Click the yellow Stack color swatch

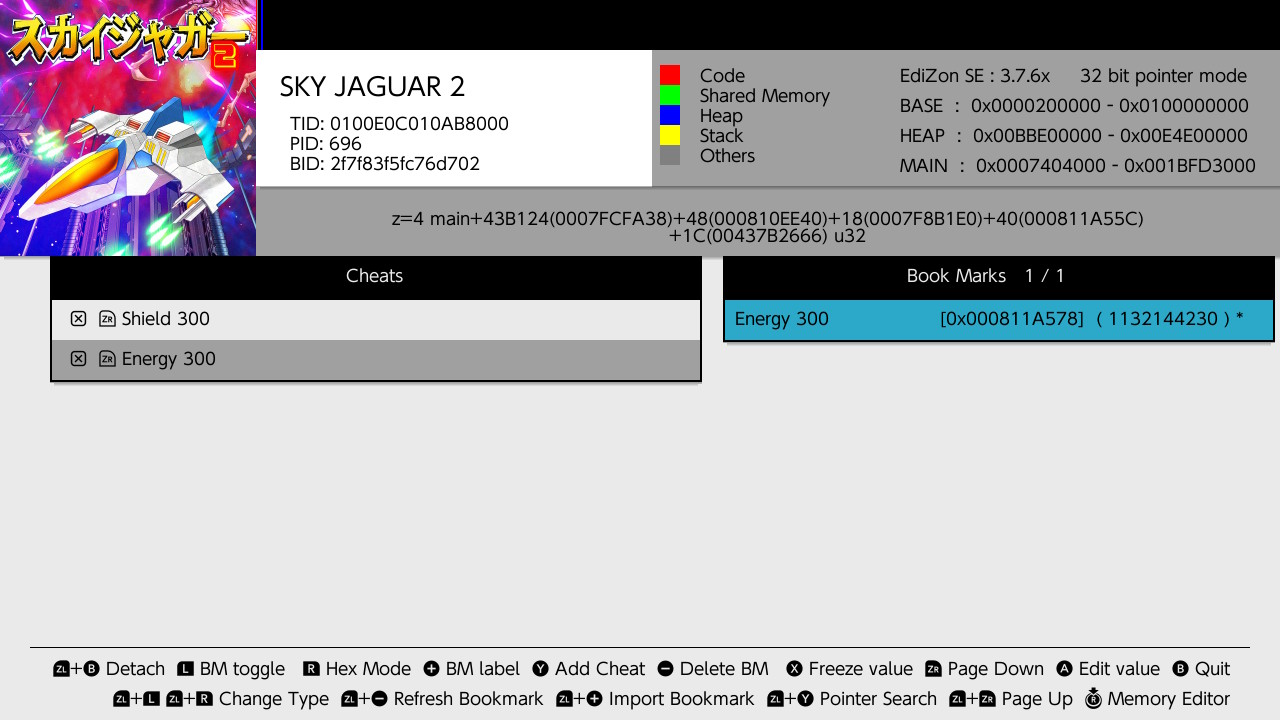pyautogui.click(x=670, y=135)
